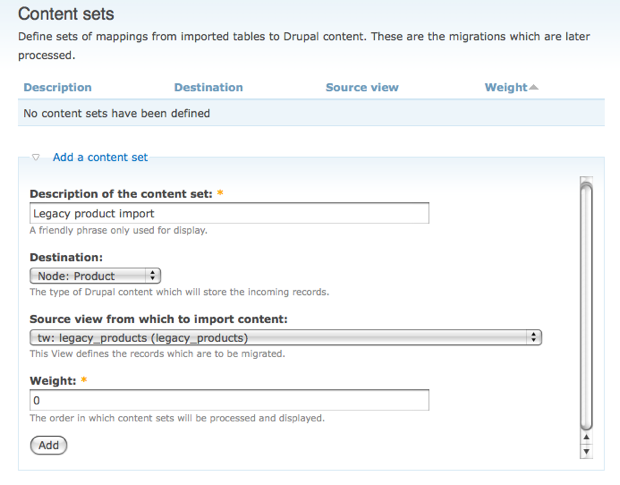Click the Content sets page heading
Viewport: 620px width, 485px height.
(x=66, y=14)
